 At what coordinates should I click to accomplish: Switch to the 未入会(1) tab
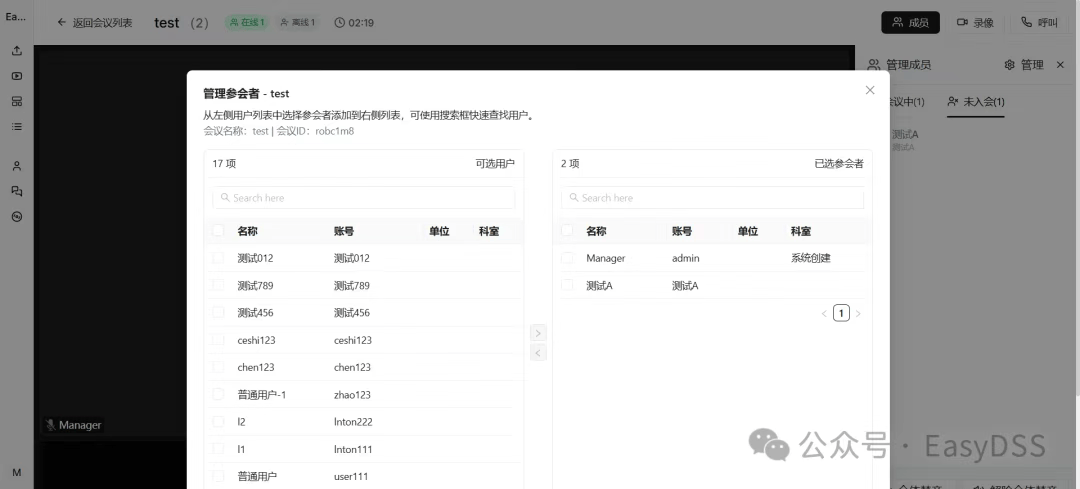click(976, 102)
